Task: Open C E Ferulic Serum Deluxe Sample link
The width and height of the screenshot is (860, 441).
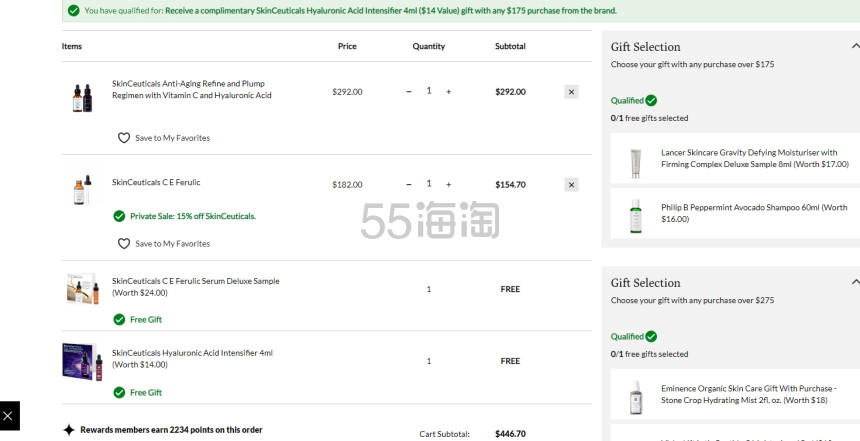Action: (195, 287)
